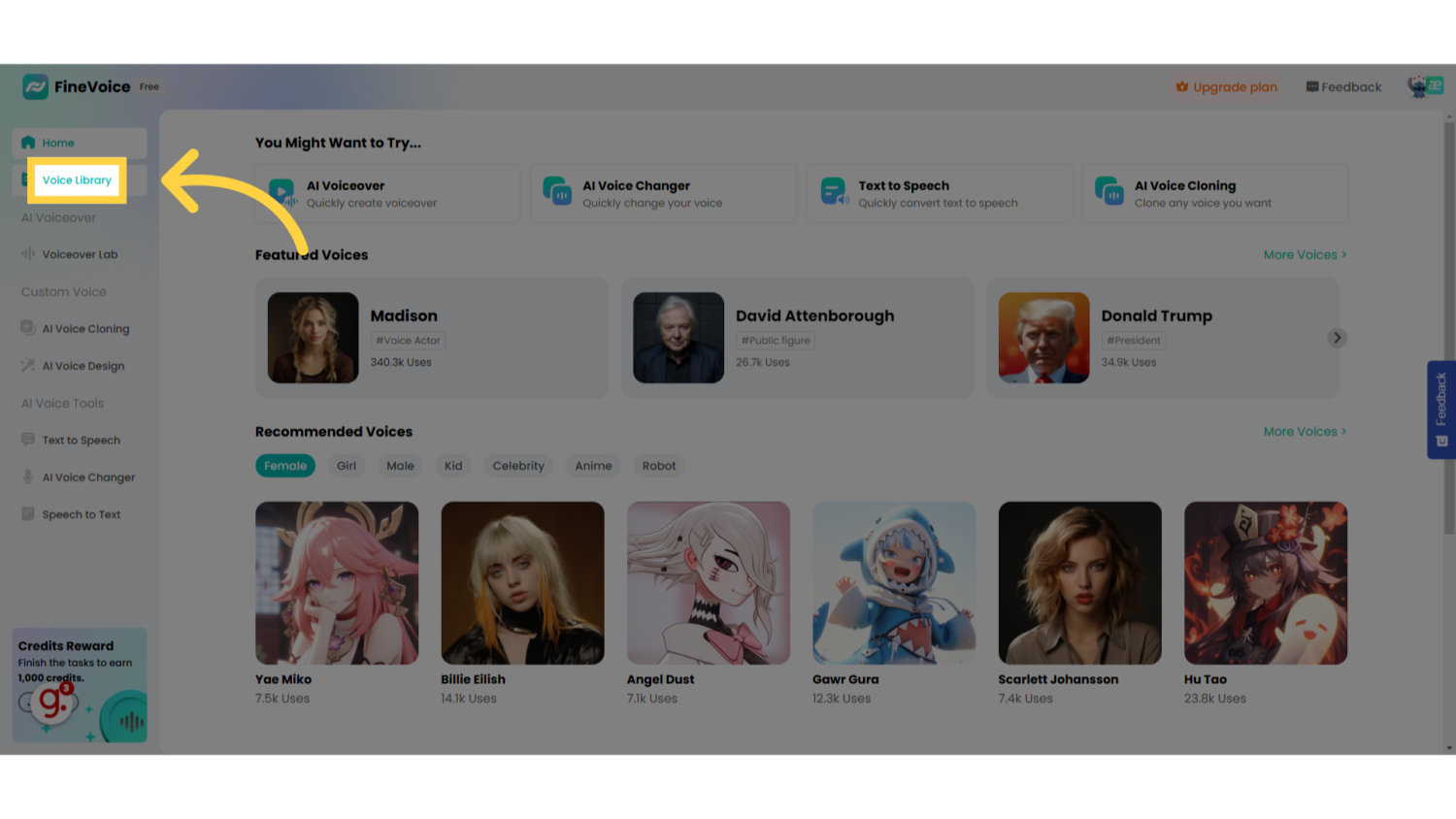This screenshot has height=819, width=1456.
Task: Open Voice Library in sidebar
Action: tap(77, 180)
